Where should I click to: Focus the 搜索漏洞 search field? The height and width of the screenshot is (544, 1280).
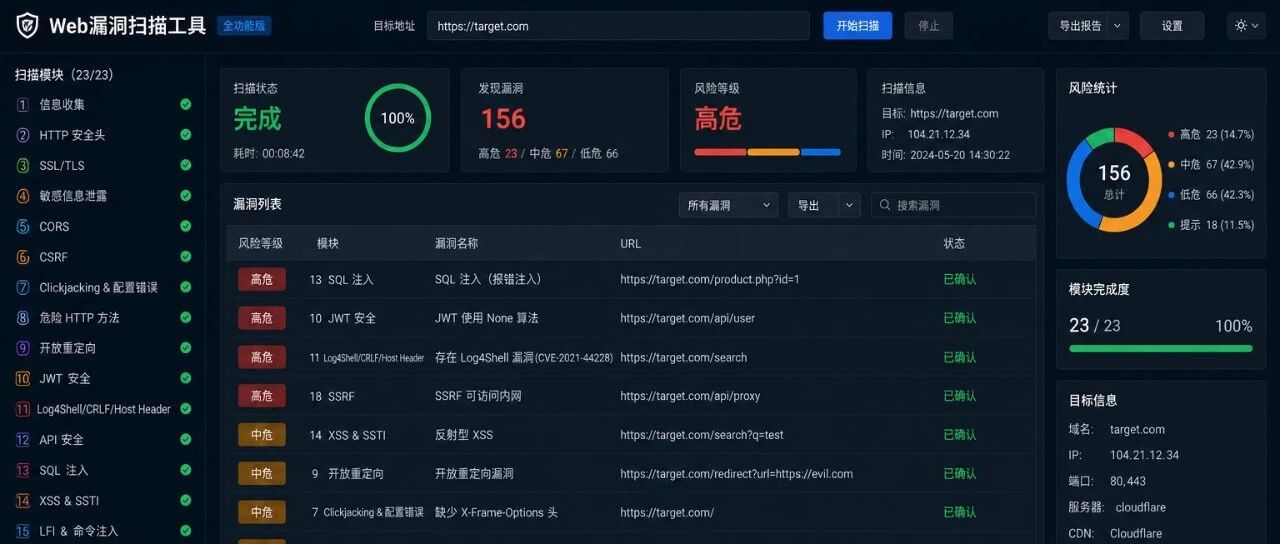tap(953, 205)
